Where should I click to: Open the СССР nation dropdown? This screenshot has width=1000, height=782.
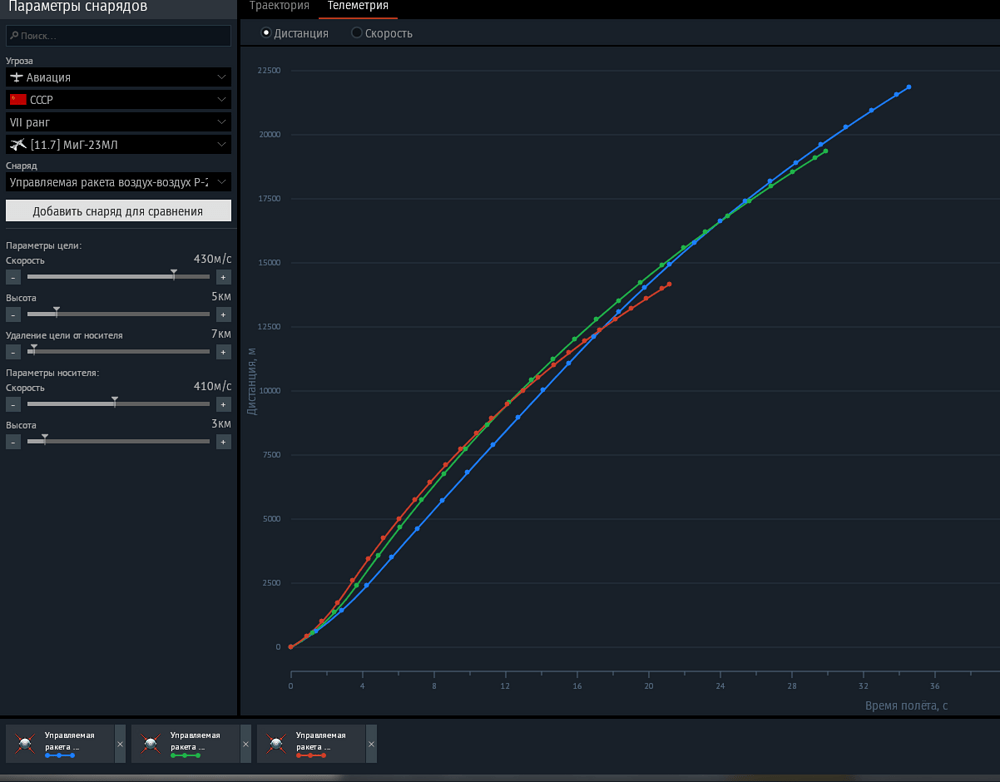point(119,100)
